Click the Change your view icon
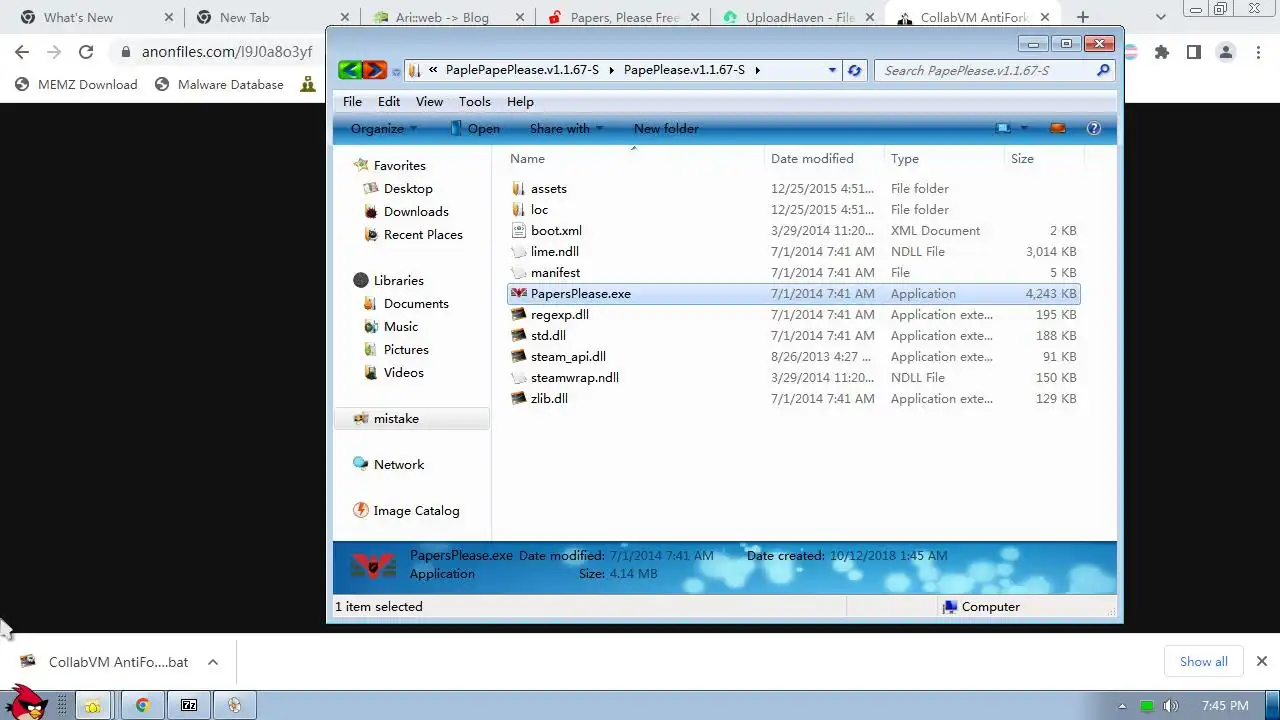 (x=1003, y=128)
